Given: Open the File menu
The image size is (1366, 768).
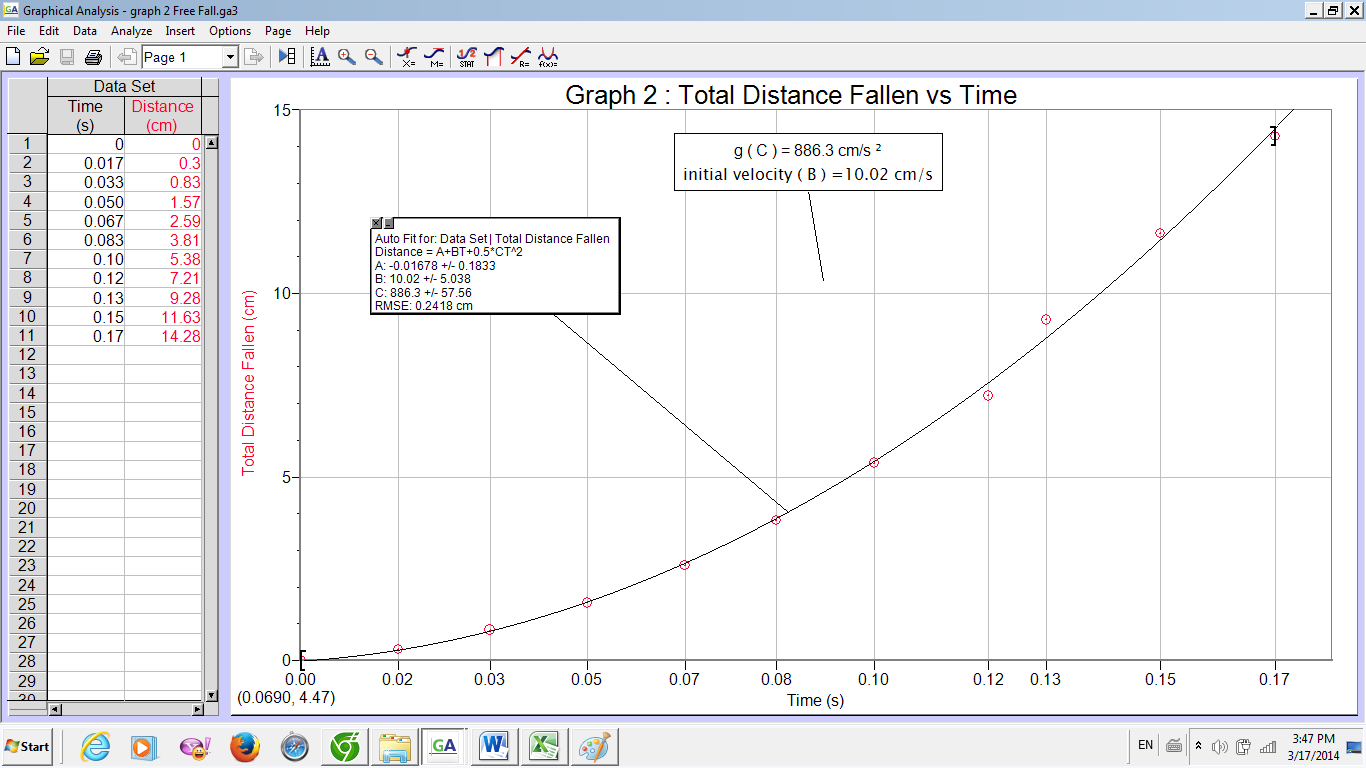Looking at the screenshot, I should (15, 31).
